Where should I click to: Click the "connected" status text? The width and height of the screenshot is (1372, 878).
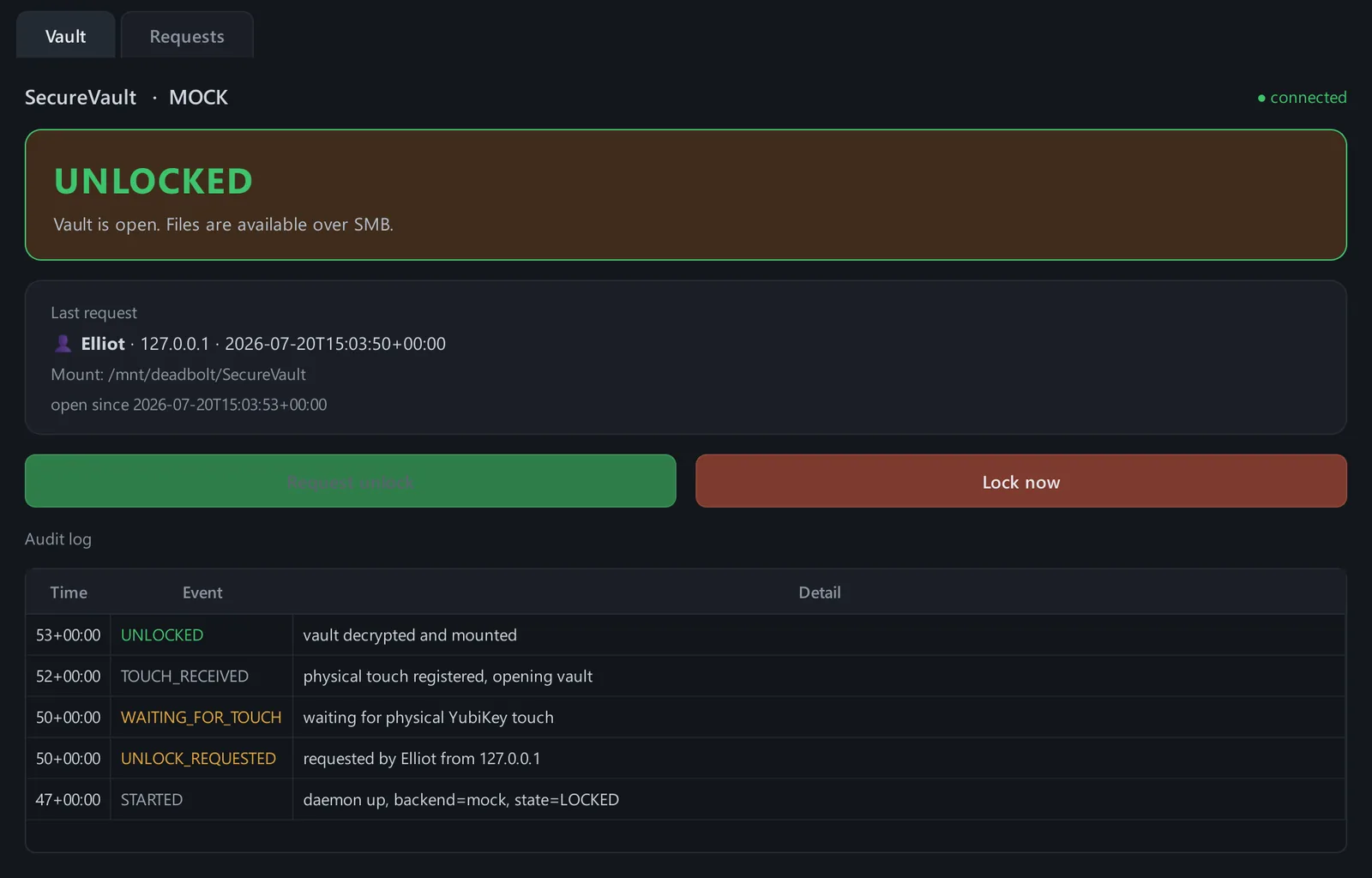click(1308, 98)
